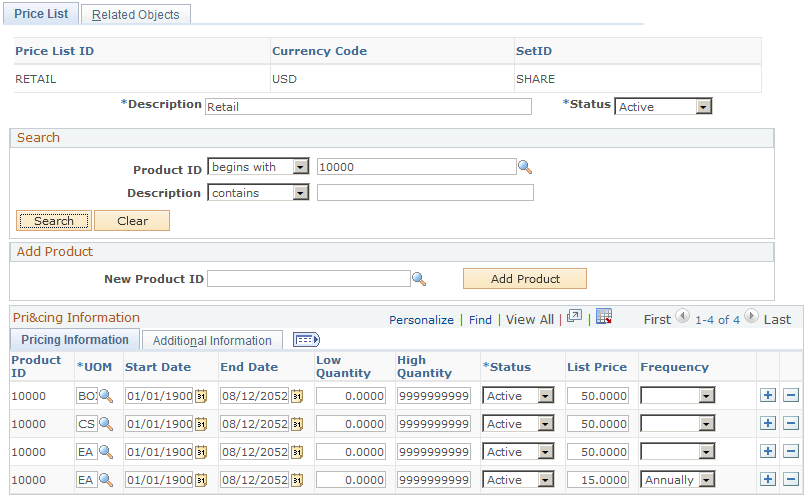
Task: Add row after Annually priced row
Action: point(768,479)
